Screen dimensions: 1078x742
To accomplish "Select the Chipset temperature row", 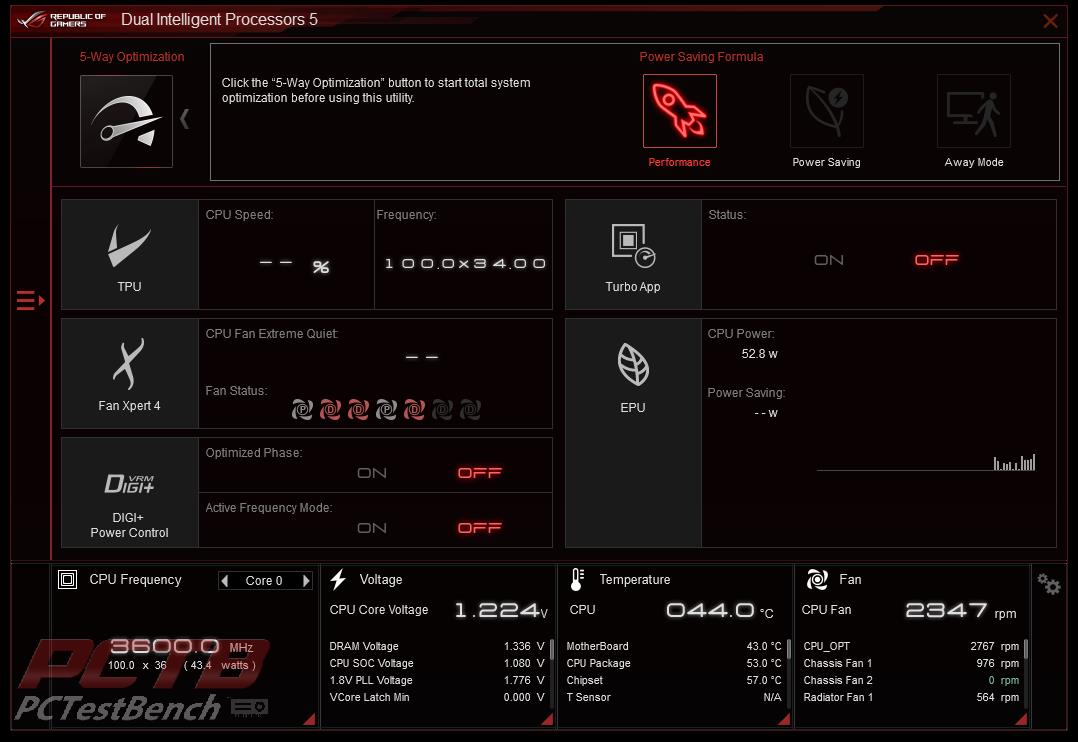I will tap(674, 680).
